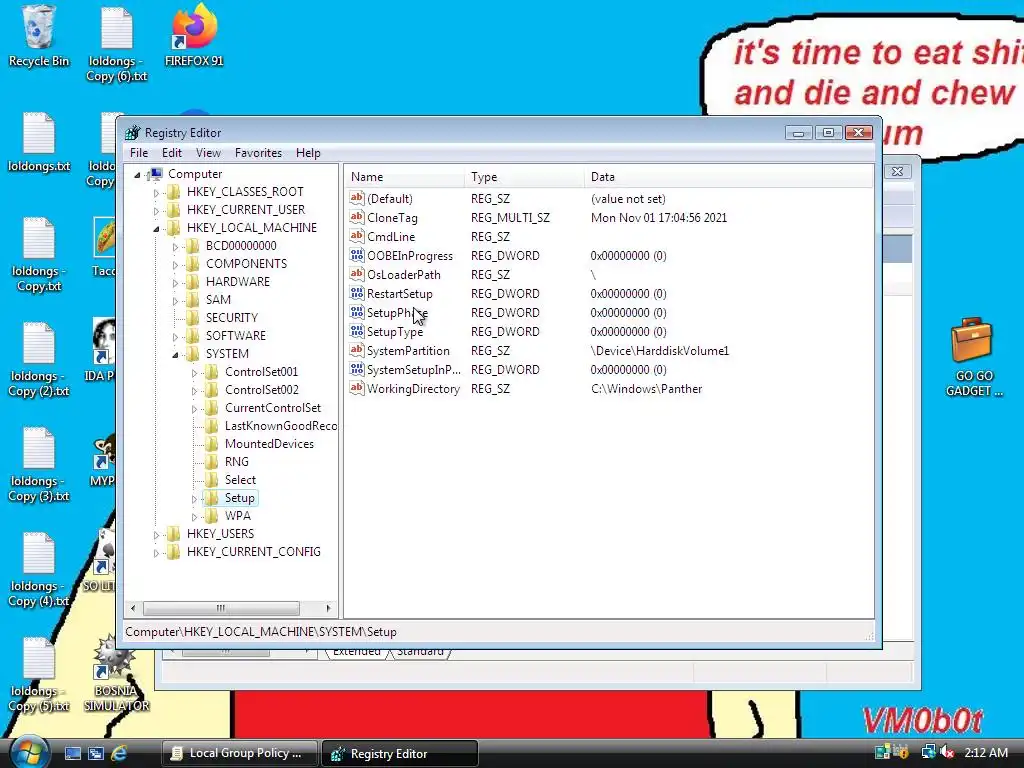This screenshot has height=768, width=1024.
Task: Select the MountedDevices key
Action: (269, 443)
